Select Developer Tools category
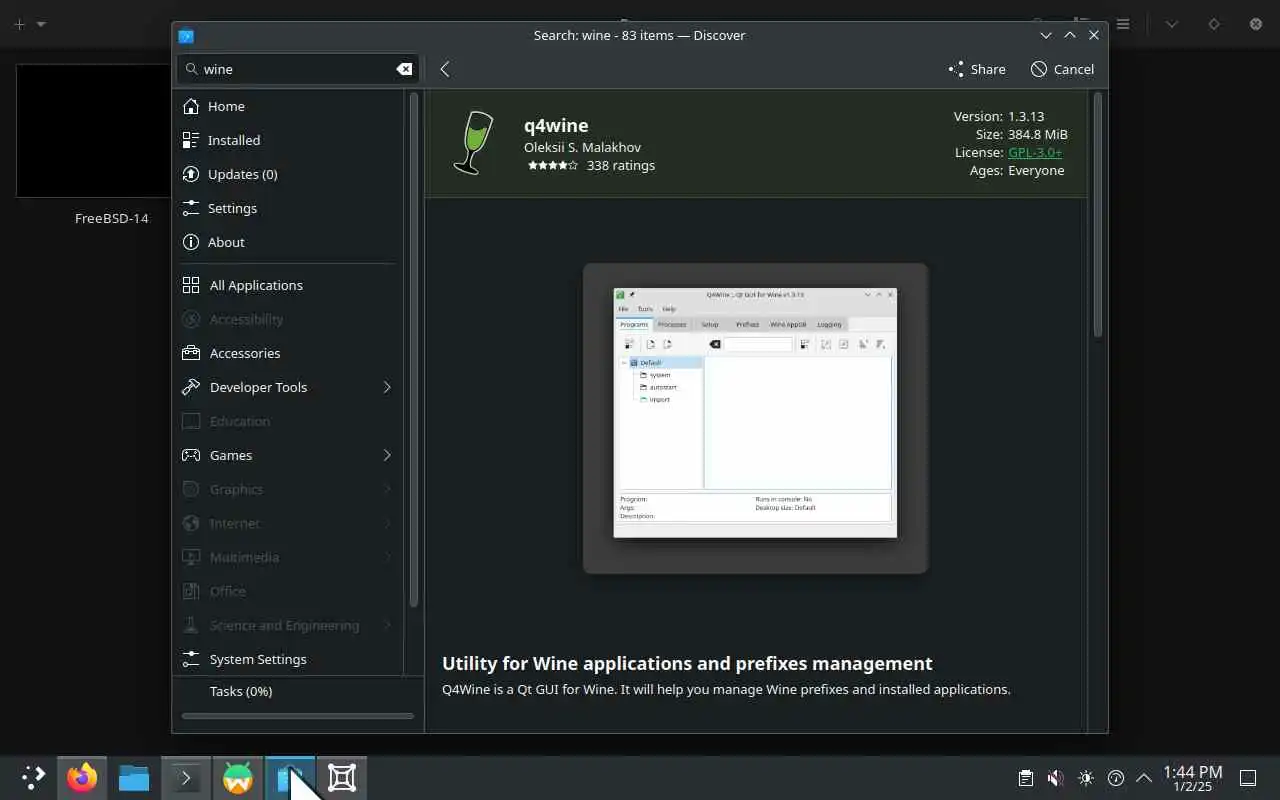This screenshot has height=800, width=1280. point(290,387)
